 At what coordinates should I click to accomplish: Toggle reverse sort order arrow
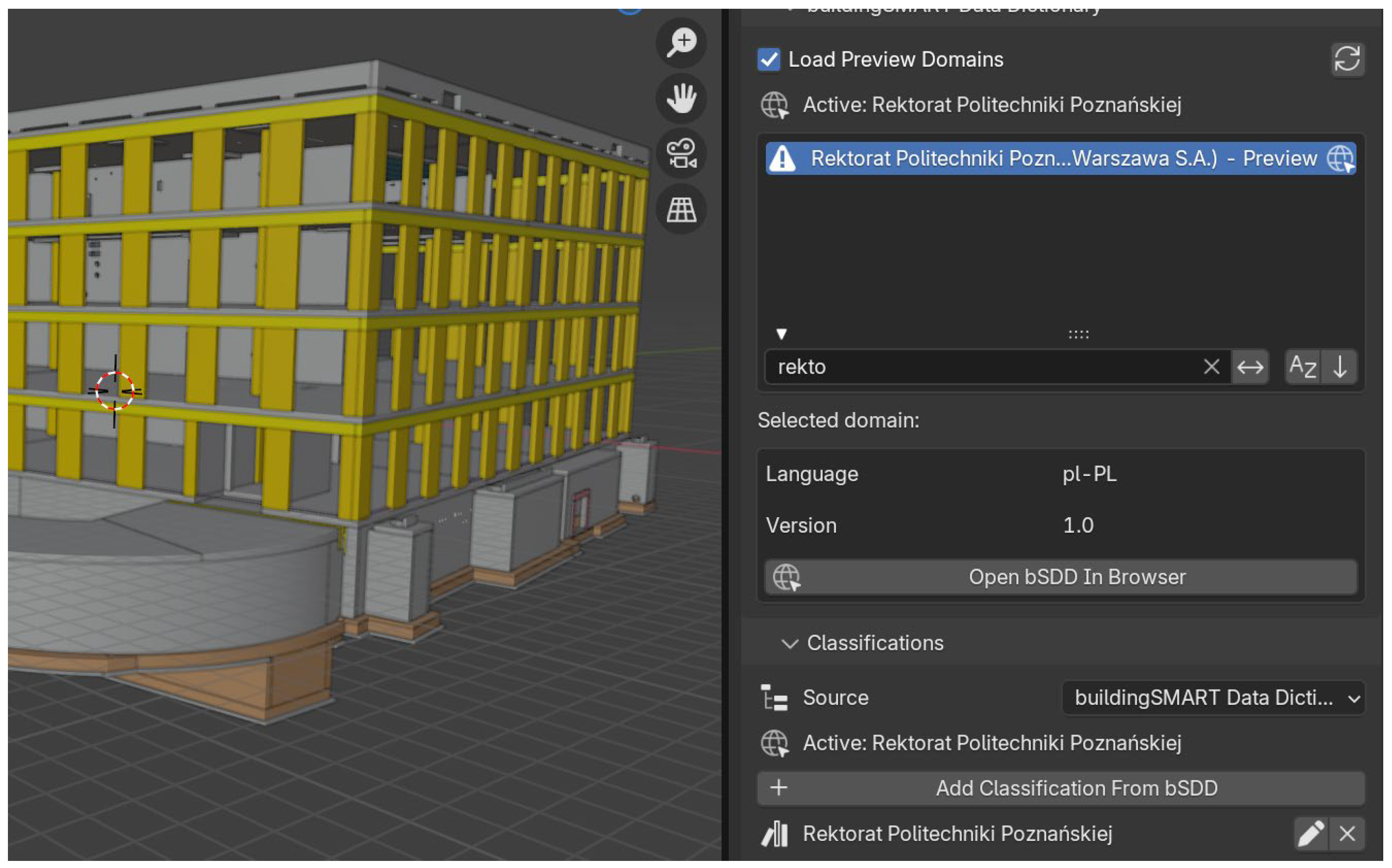coord(1340,367)
